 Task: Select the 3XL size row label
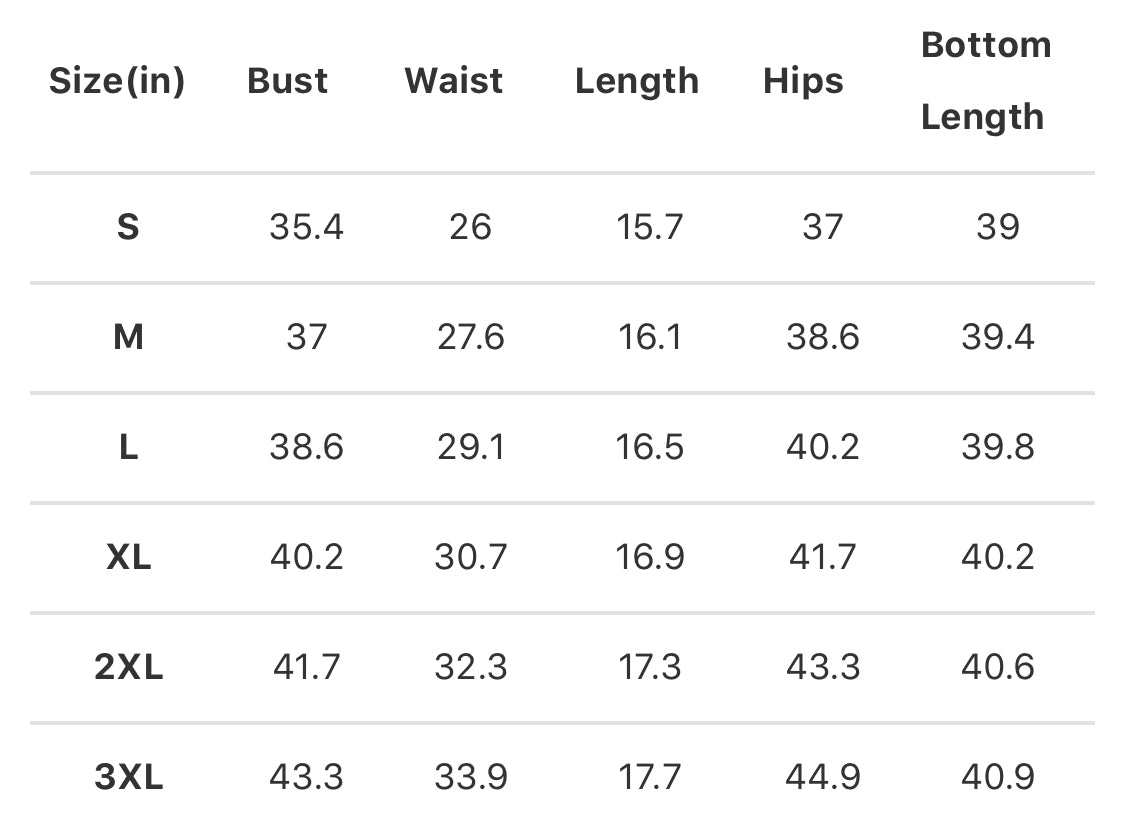coord(128,777)
